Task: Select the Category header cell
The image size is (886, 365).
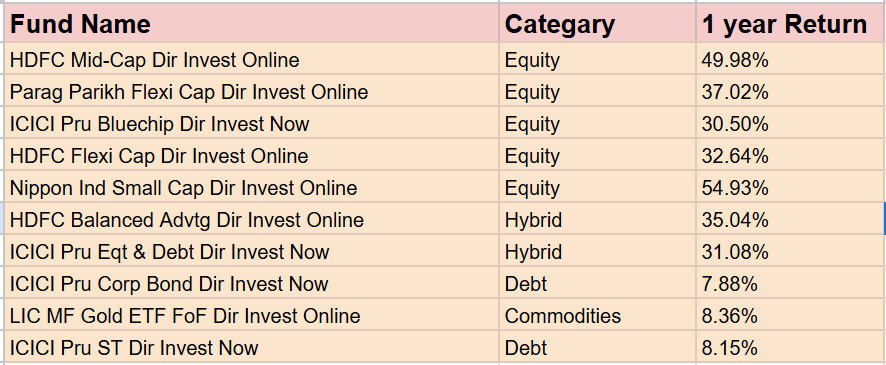Action: pyautogui.click(x=597, y=24)
